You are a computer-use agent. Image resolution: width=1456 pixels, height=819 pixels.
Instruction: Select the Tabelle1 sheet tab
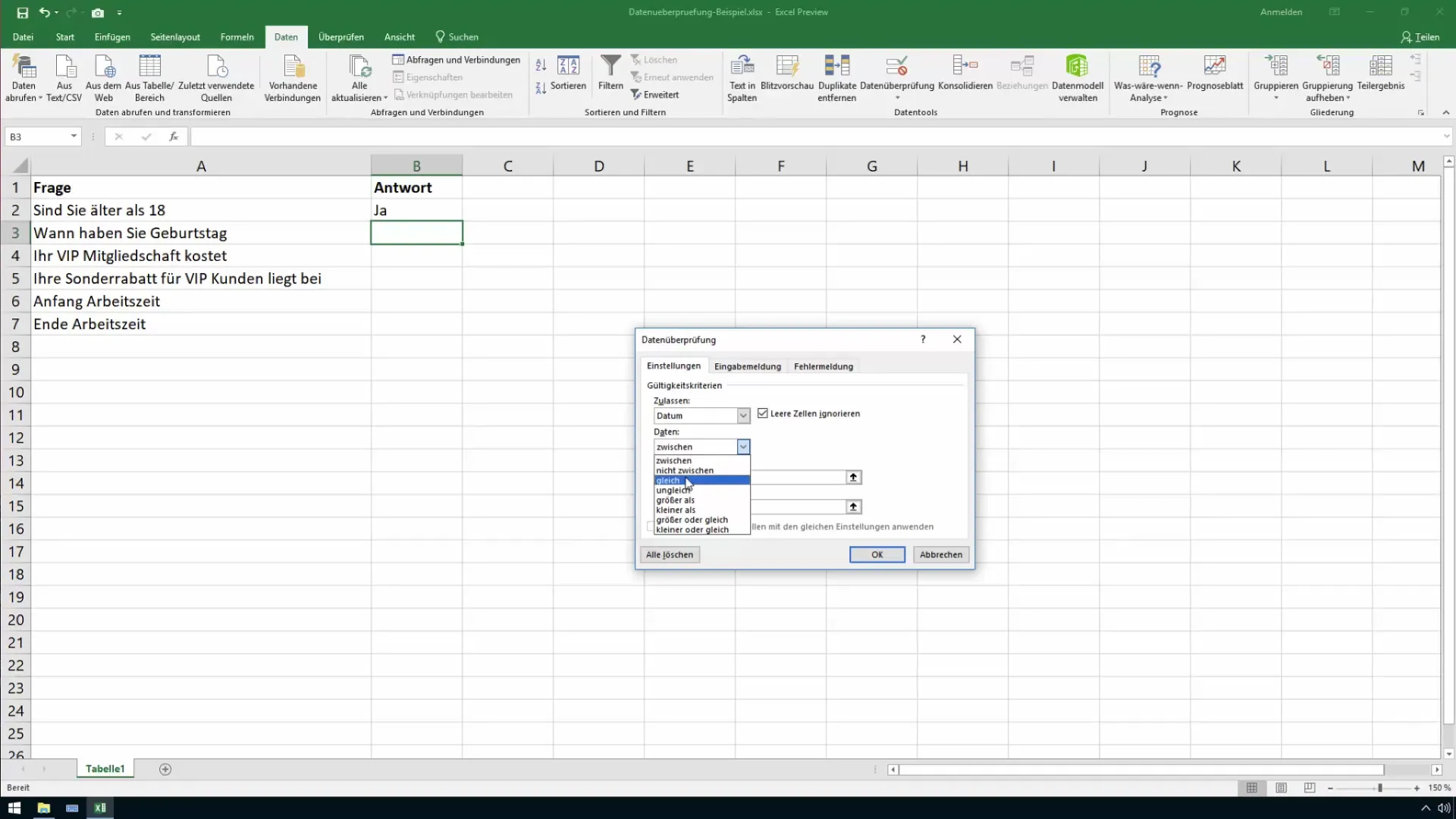tap(105, 769)
